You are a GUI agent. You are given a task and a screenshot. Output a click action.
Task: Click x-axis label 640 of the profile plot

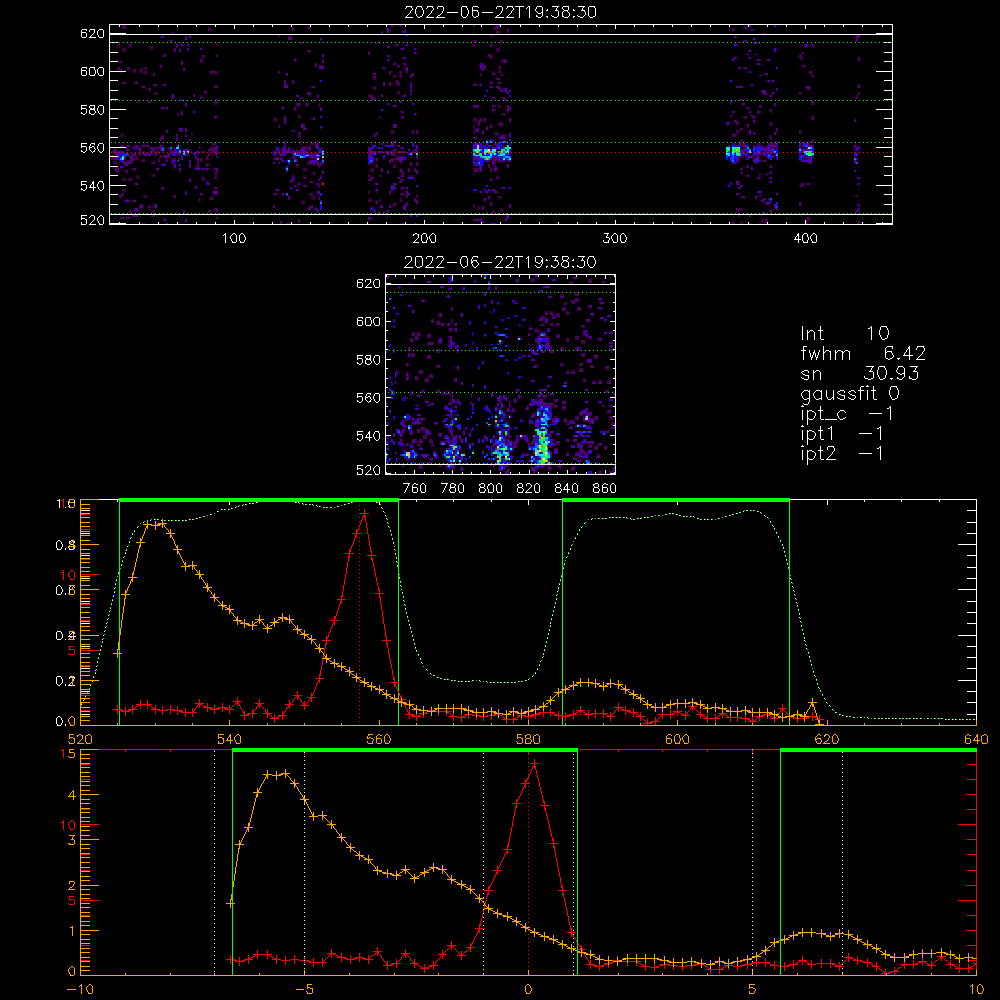(x=976, y=739)
